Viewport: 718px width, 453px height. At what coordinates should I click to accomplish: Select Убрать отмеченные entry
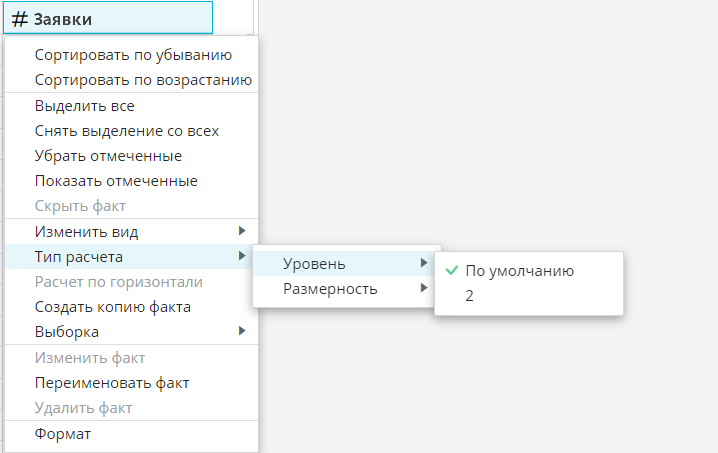click(108, 156)
